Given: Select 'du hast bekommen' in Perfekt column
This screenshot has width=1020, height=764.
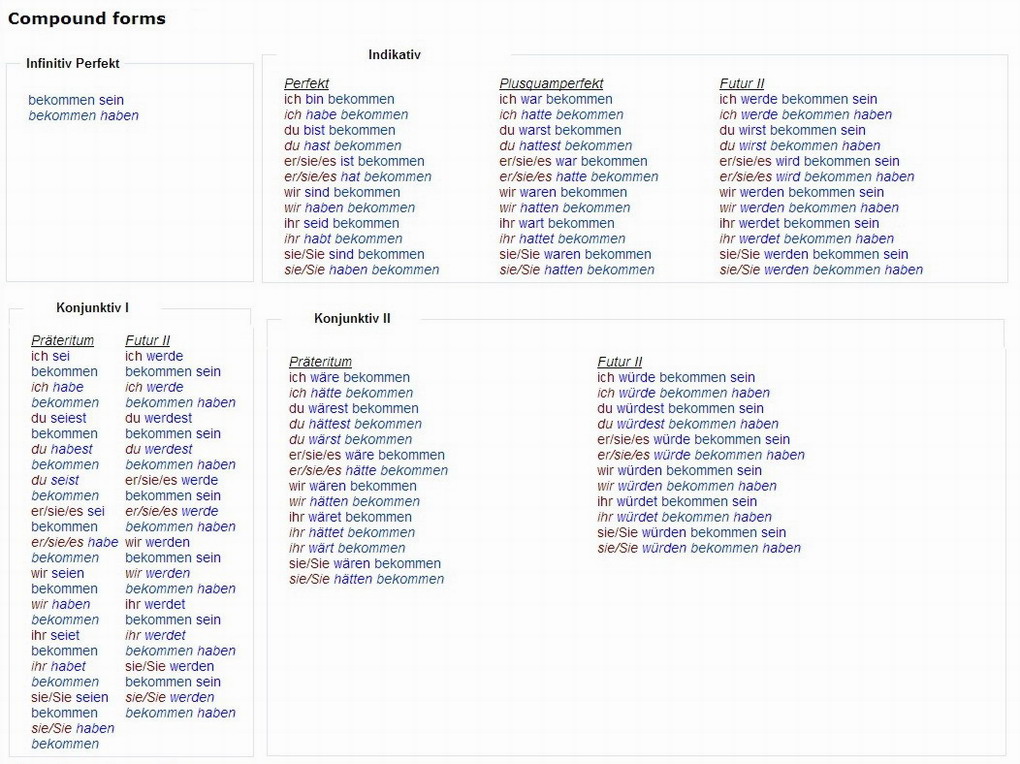Looking at the screenshot, I should pos(343,146).
